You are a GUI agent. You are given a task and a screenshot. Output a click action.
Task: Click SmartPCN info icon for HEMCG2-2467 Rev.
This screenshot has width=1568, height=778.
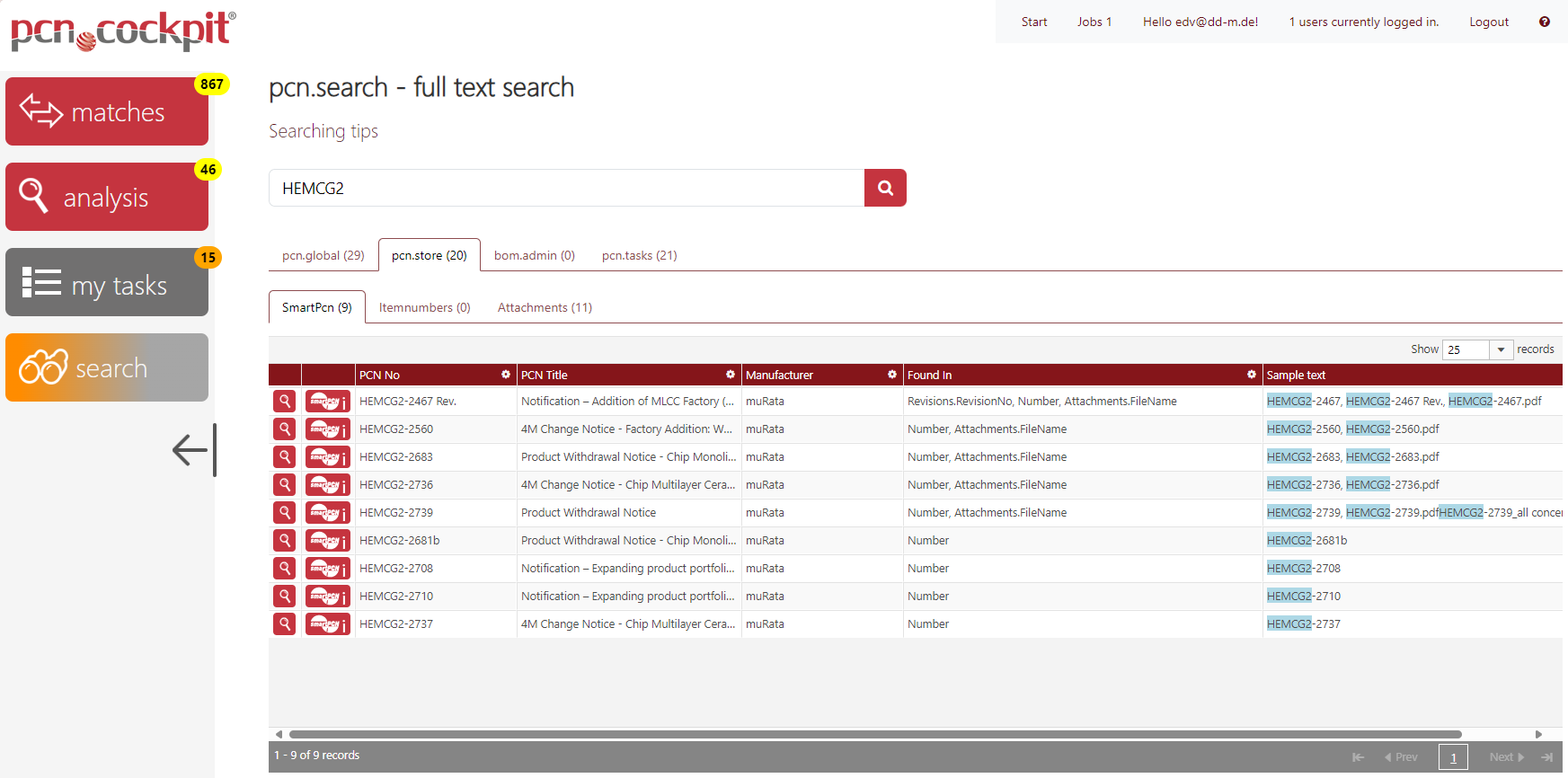[328, 402]
